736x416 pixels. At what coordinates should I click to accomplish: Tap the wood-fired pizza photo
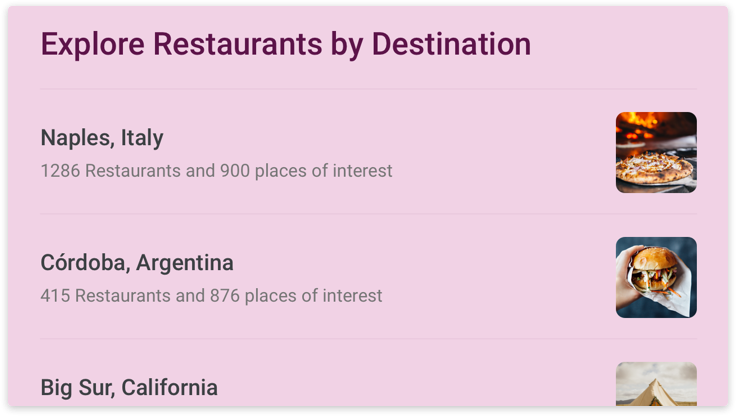[656, 152]
